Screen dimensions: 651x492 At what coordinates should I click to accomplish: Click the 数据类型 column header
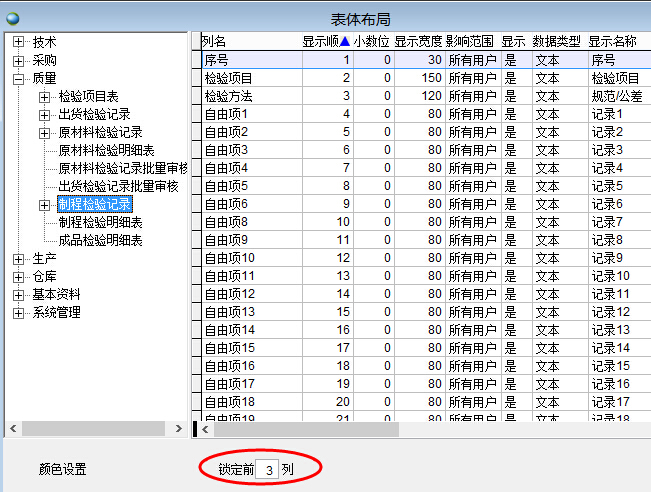click(x=556, y=42)
